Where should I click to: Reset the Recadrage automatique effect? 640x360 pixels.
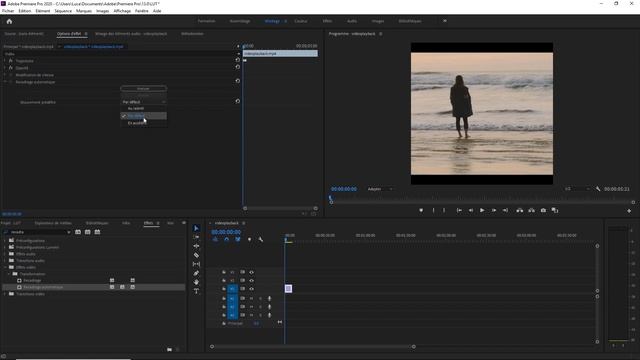(x=238, y=81)
